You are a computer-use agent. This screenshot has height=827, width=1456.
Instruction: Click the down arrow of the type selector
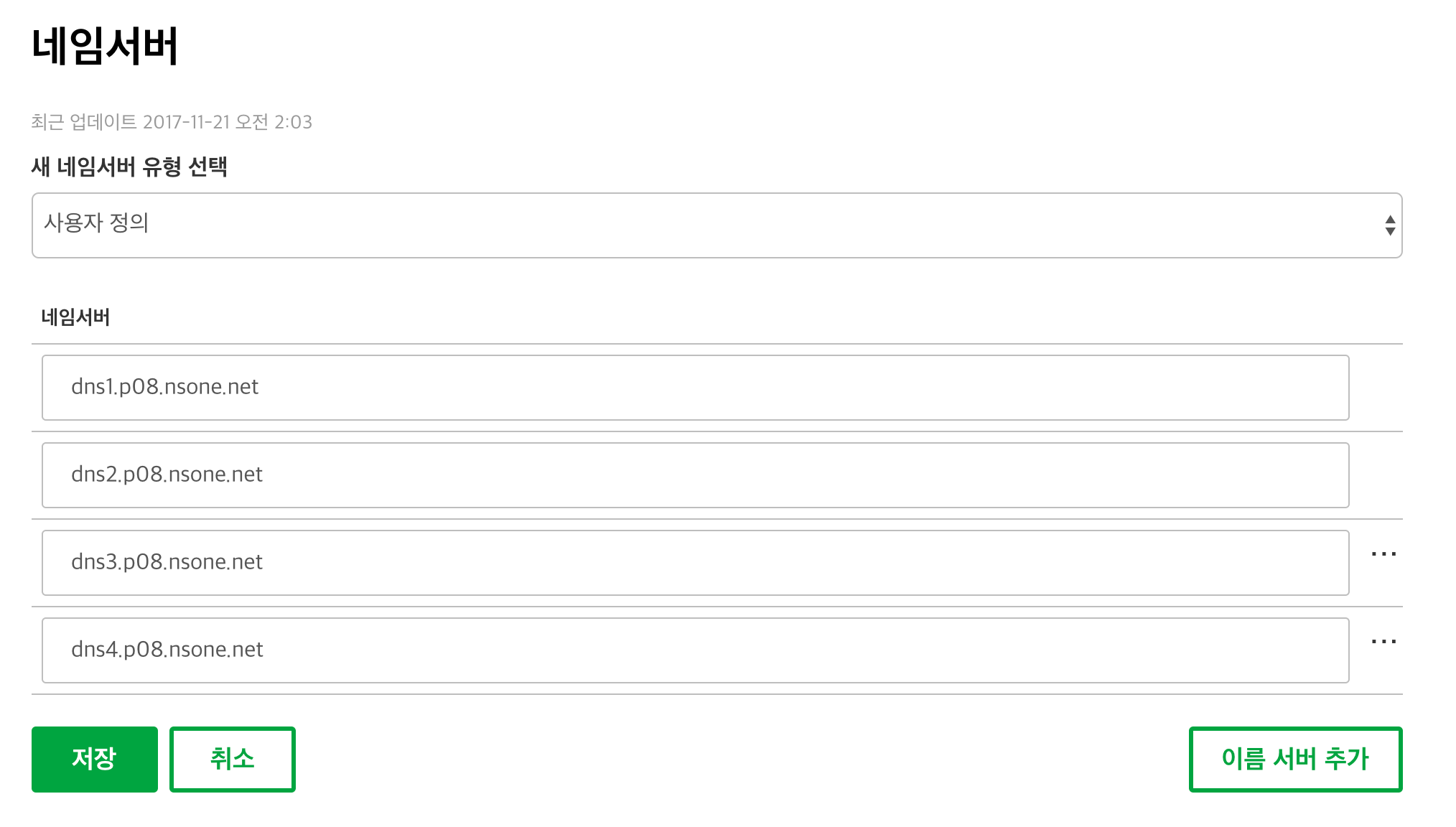tap(1390, 231)
